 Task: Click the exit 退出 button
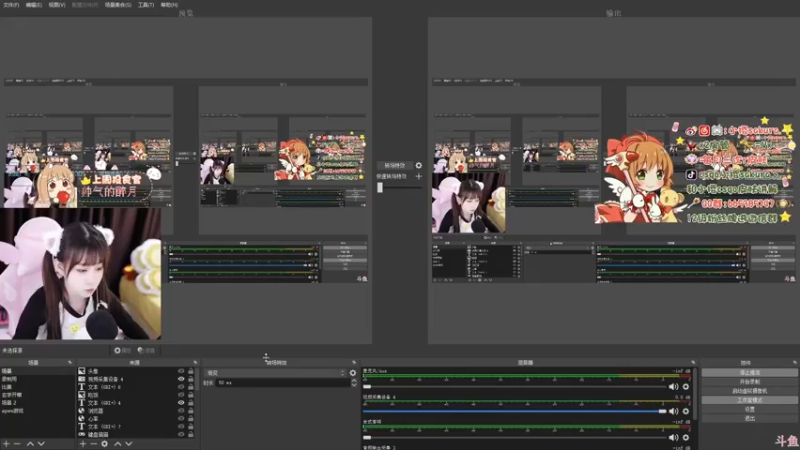[x=749, y=418]
